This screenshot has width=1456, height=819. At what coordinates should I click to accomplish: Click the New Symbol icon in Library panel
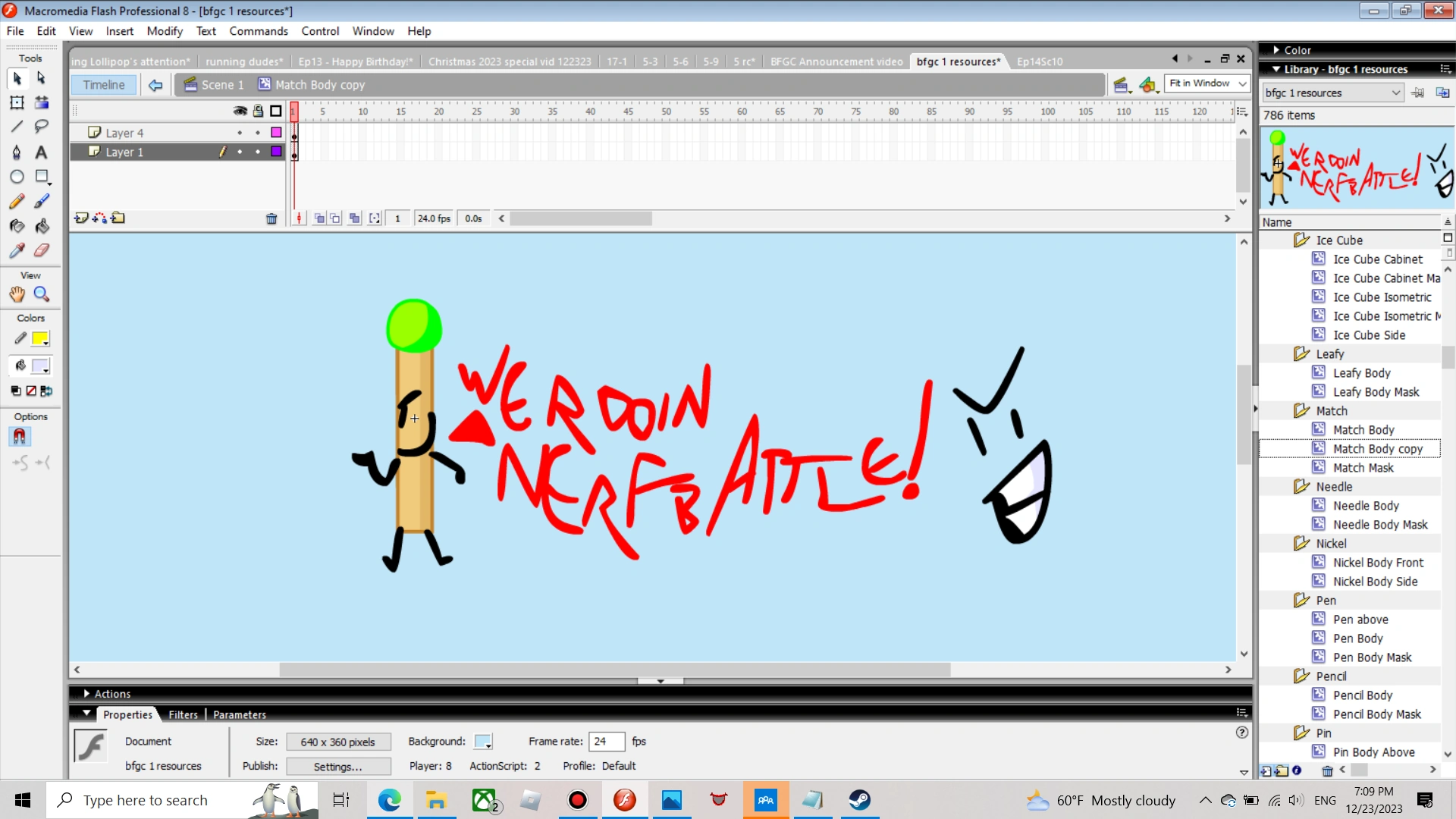tap(1265, 770)
